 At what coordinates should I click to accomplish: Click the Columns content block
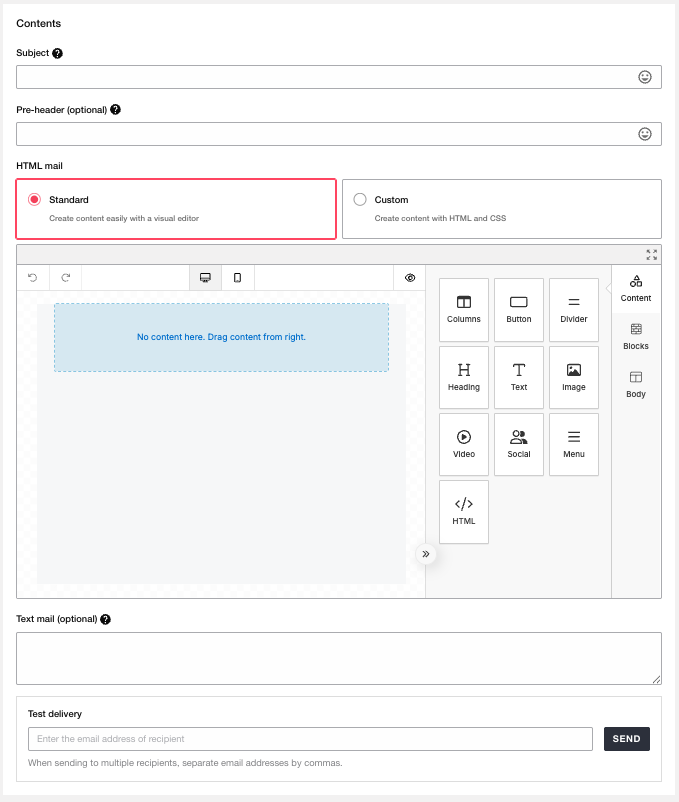464,310
